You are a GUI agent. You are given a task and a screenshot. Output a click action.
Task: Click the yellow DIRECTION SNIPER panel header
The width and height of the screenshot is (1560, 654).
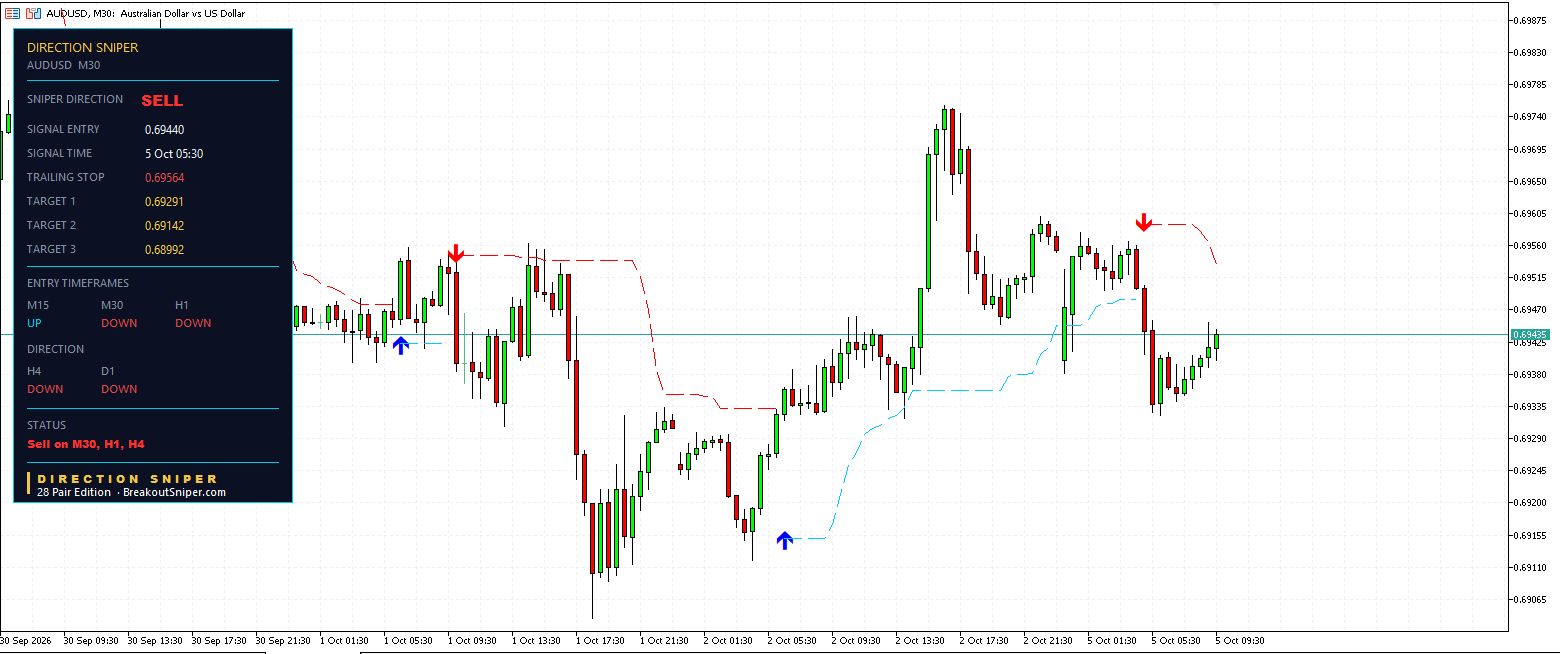(x=83, y=47)
